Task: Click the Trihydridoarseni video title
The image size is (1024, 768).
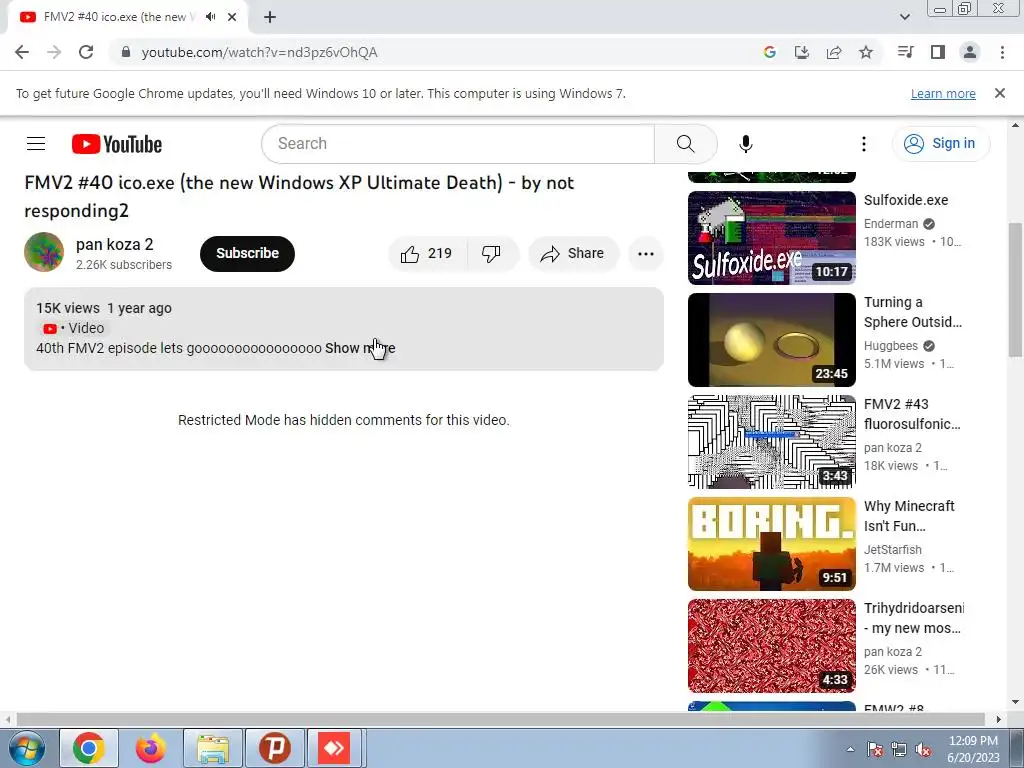Action: point(914,618)
